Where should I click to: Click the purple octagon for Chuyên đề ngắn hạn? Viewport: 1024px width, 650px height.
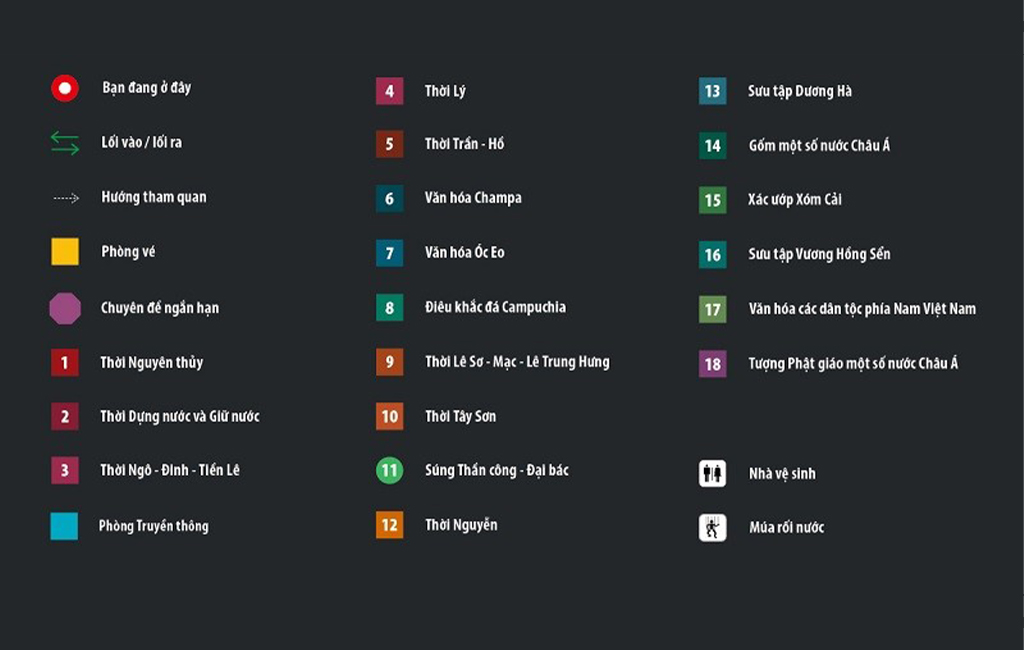point(65,308)
